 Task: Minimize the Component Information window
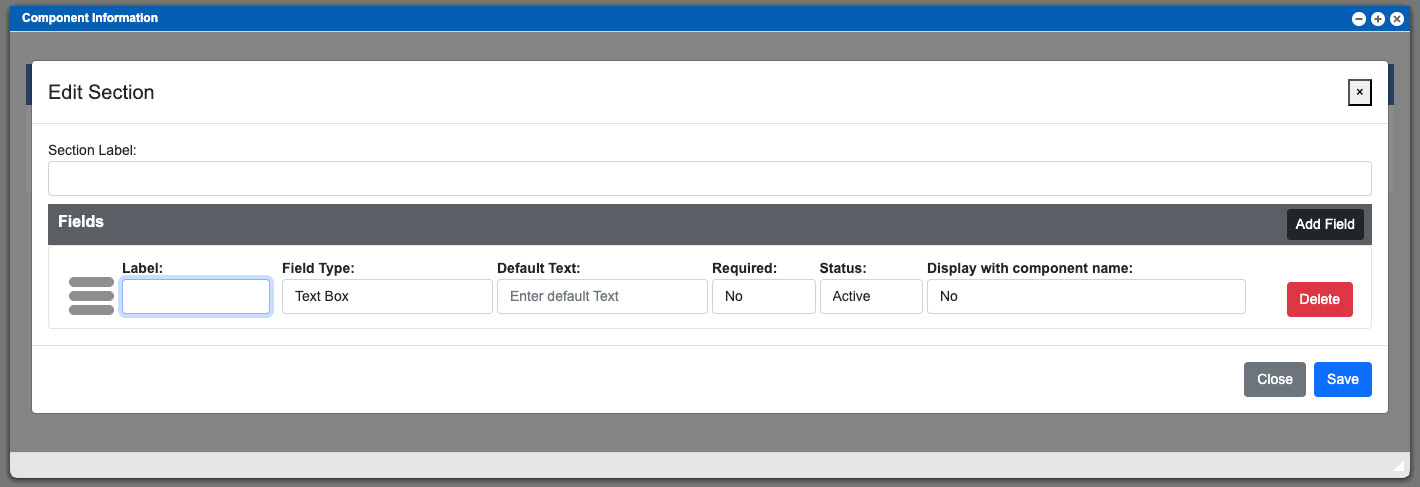pyautogui.click(x=1359, y=19)
